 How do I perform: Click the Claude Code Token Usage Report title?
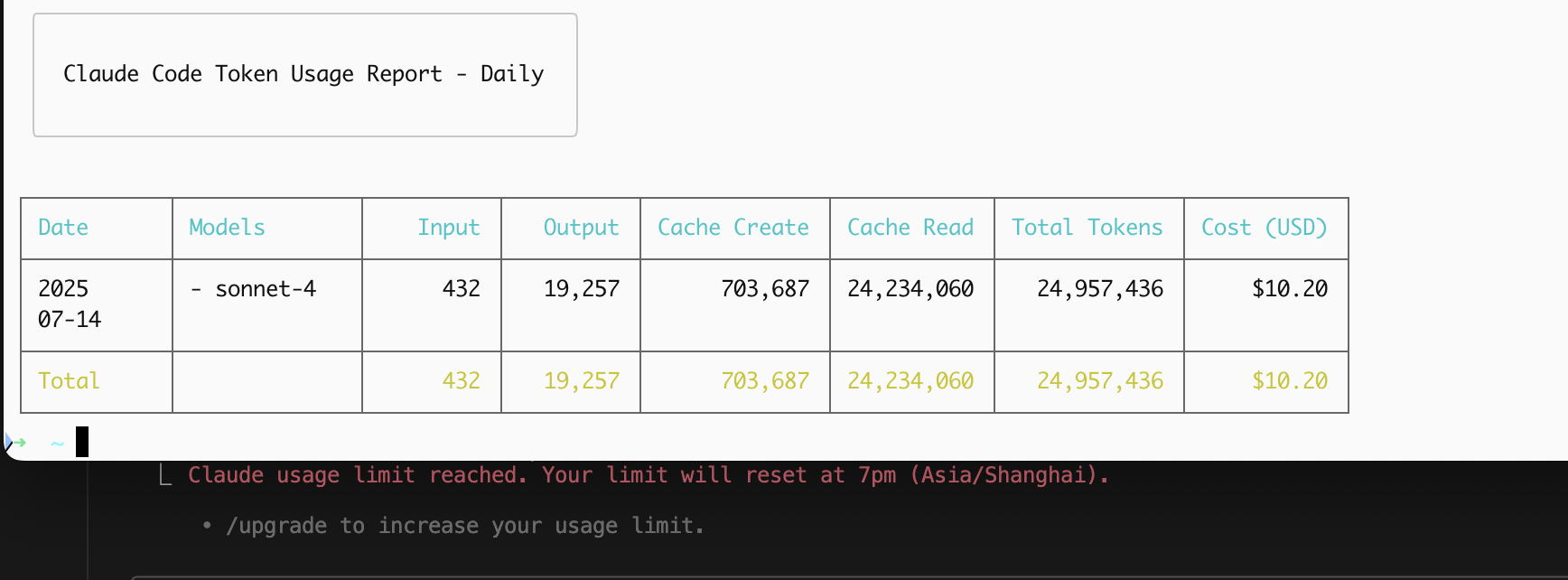(303, 74)
